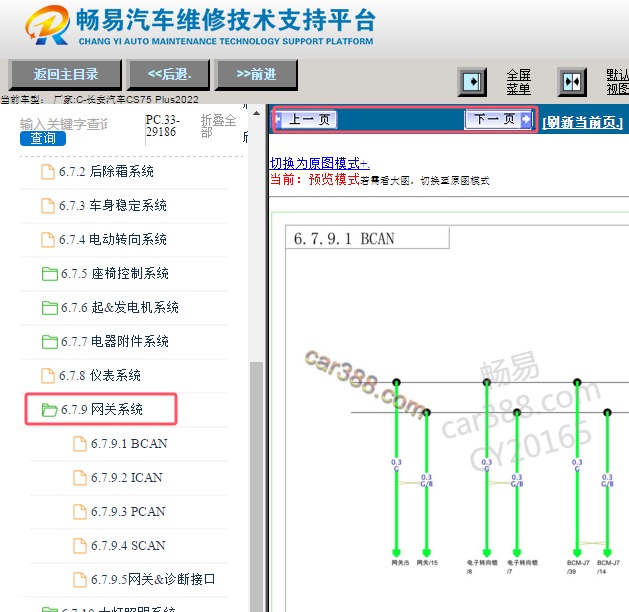
Task: Click the BCM-J7 /14 connector label
Action: point(608,567)
